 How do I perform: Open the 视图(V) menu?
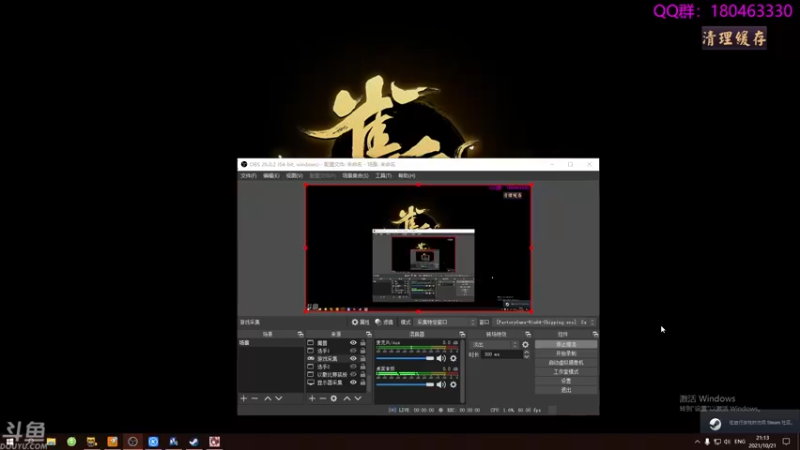click(294, 176)
